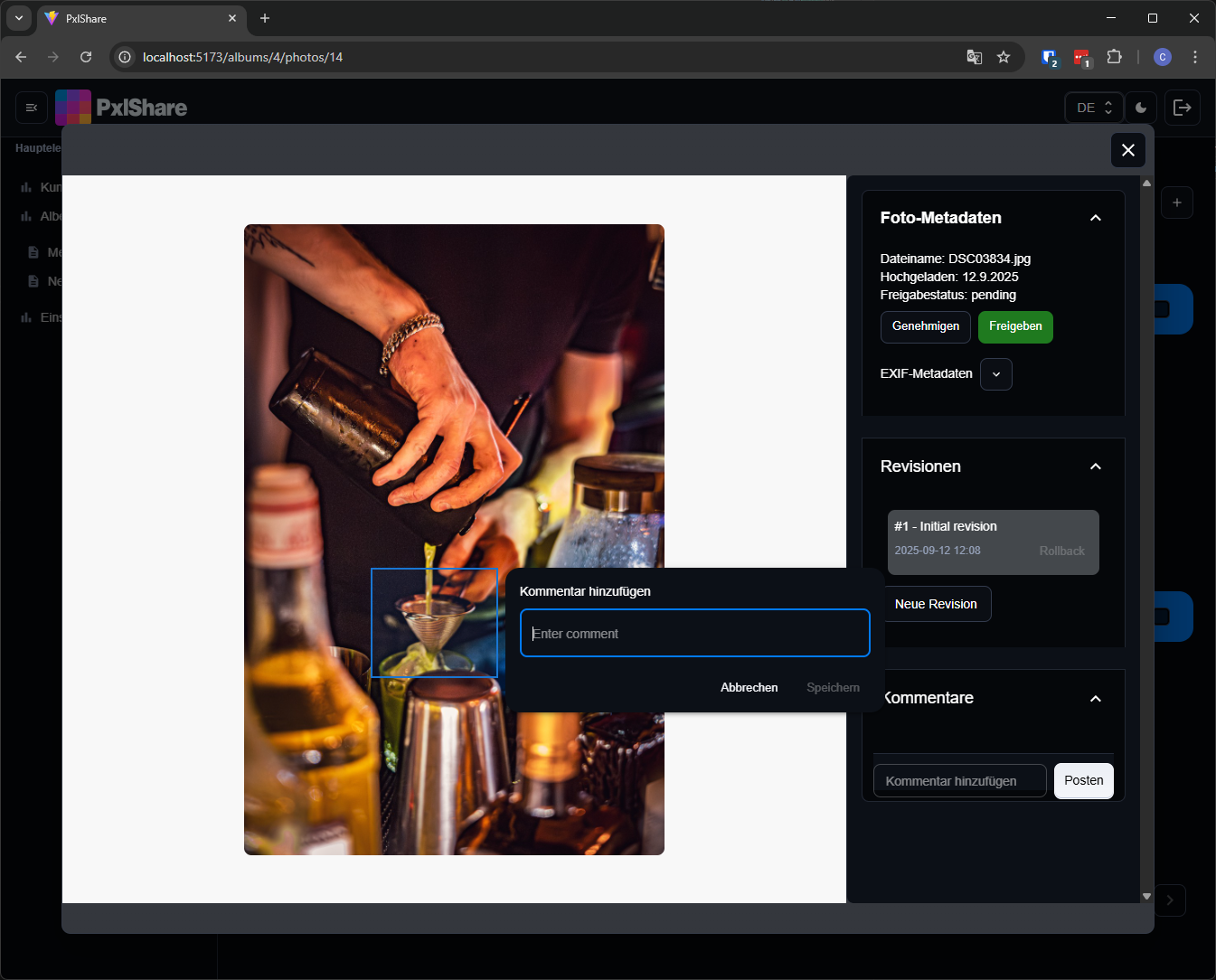This screenshot has height=980, width=1216.
Task: Bookmark page with star icon
Action: (x=1004, y=57)
